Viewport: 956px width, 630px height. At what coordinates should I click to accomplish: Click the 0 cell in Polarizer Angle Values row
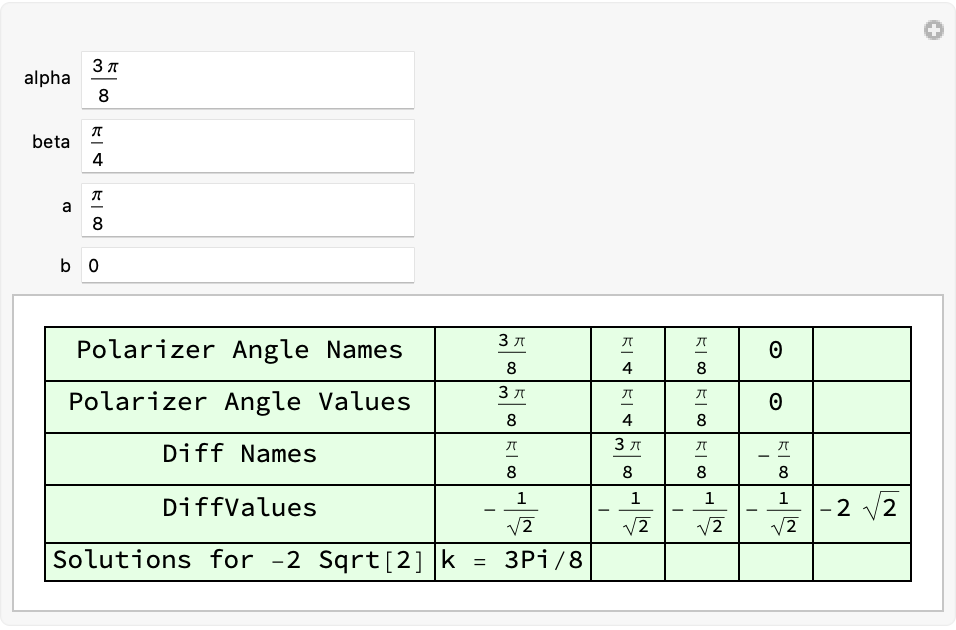pos(776,407)
